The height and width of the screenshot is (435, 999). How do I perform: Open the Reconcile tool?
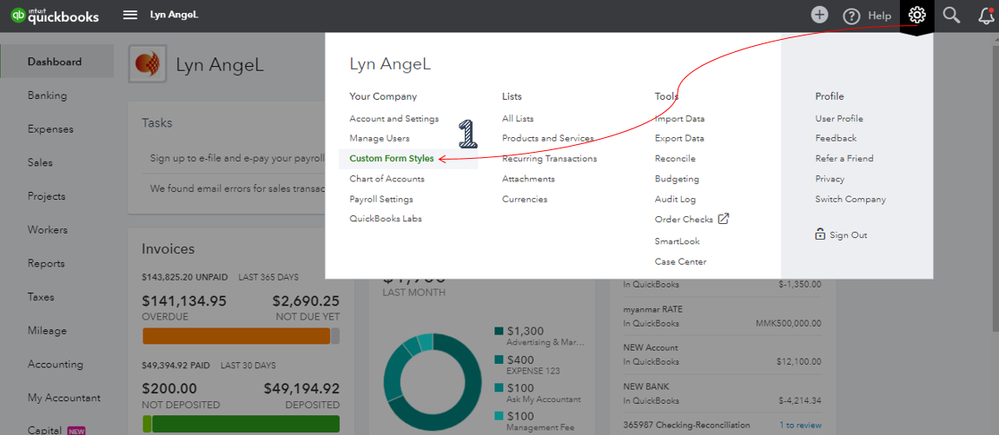pos(675,159)
